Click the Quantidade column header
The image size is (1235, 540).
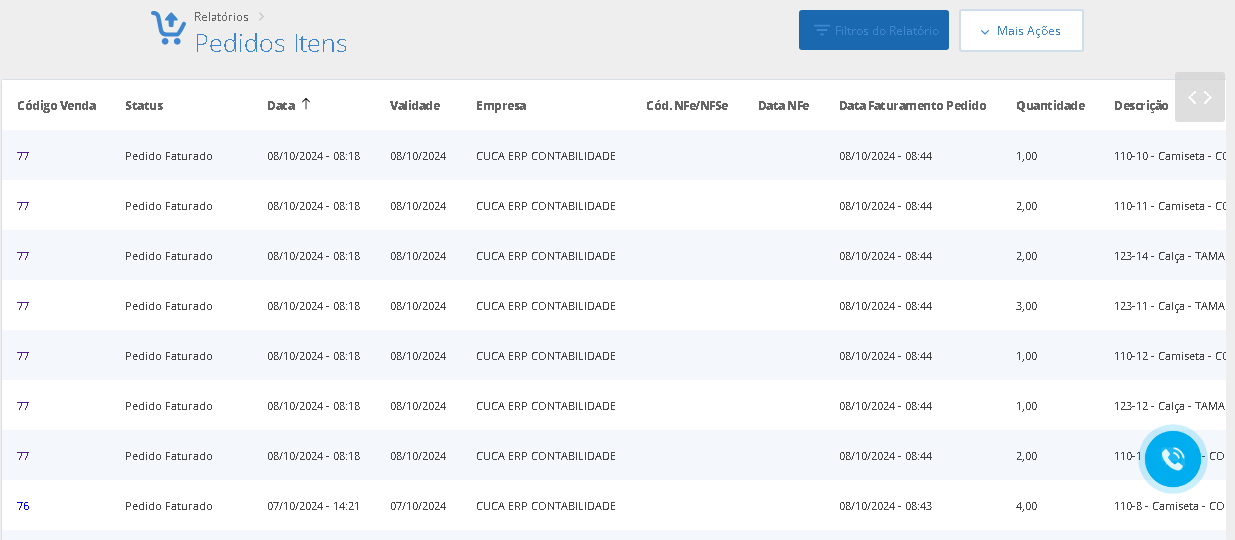coord(1050,105)
